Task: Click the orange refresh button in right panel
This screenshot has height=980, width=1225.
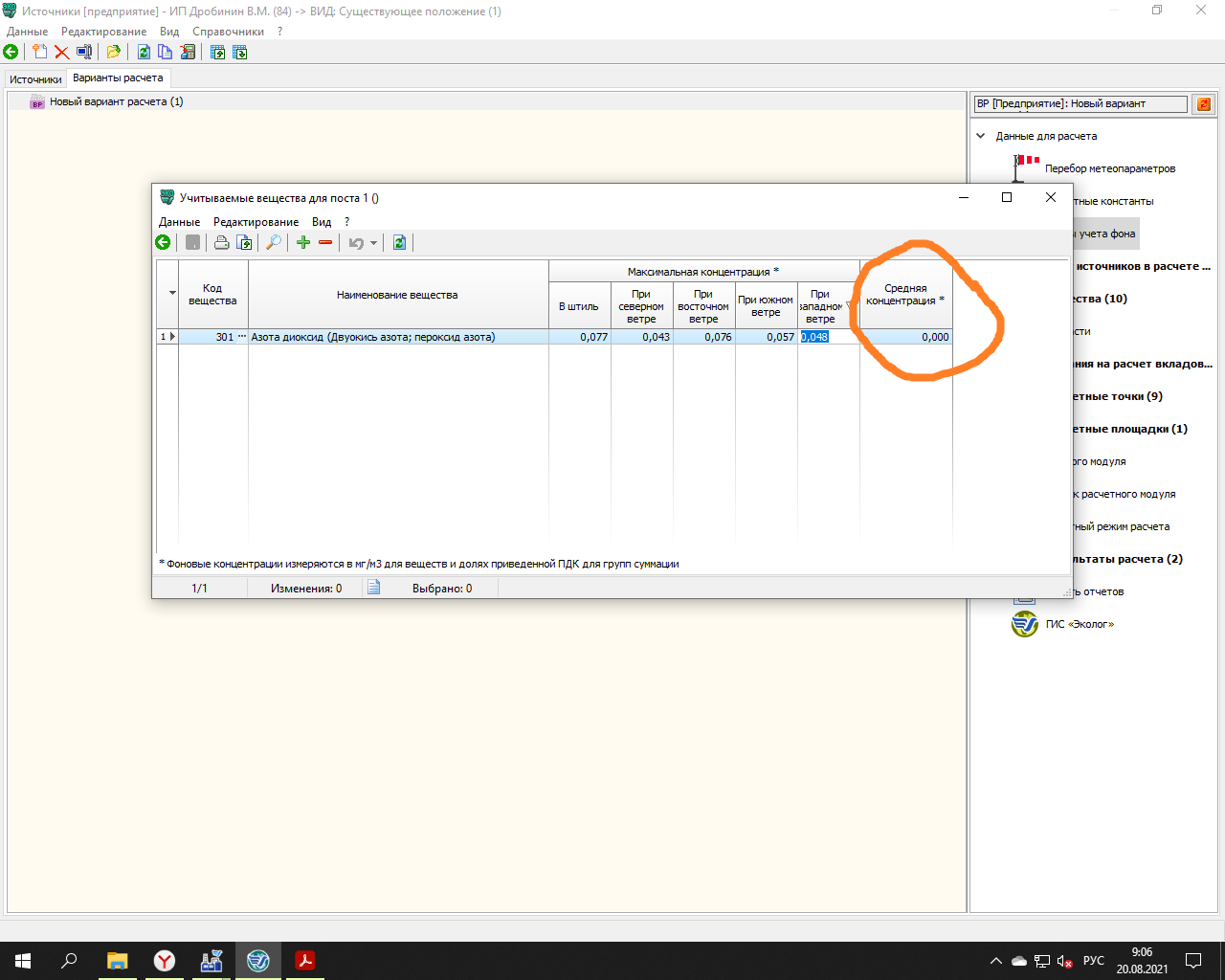Action: click(x=1204, y=104)
